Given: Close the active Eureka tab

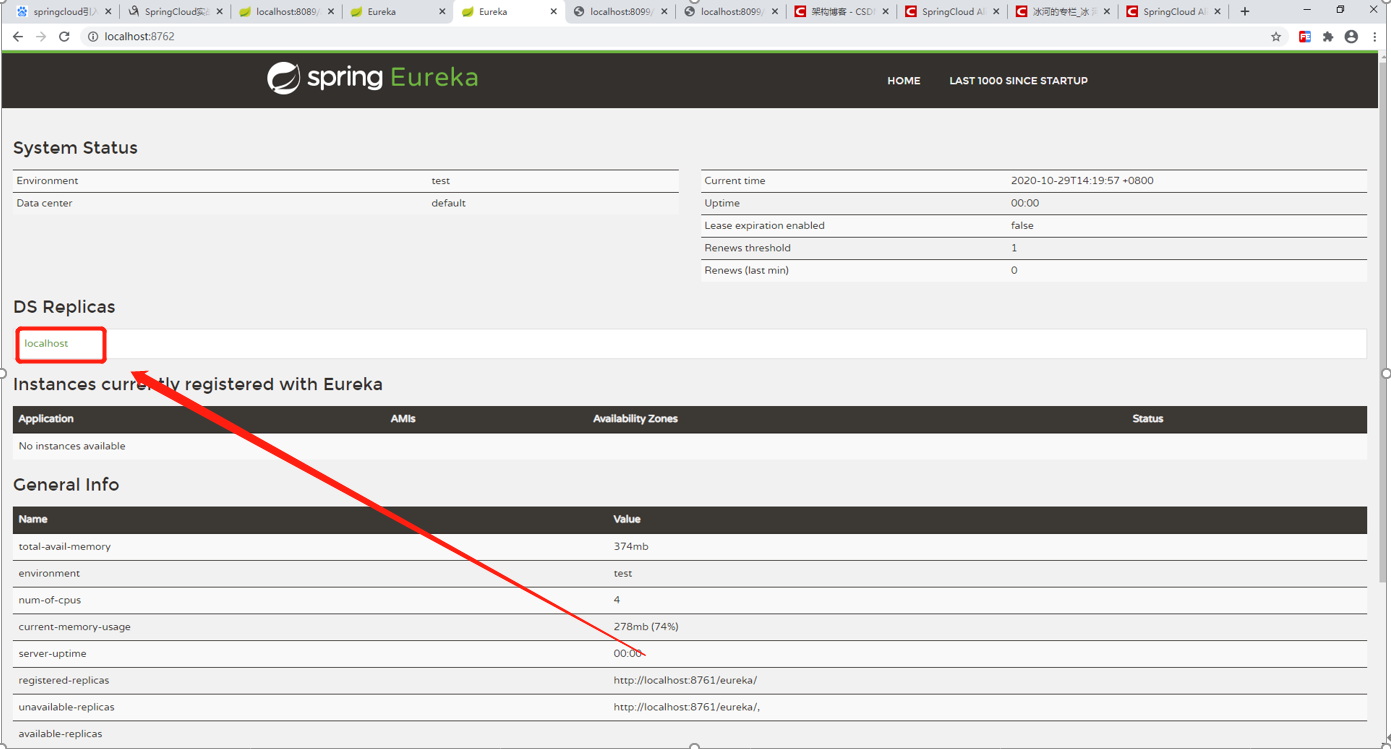Looking at the screenshot, I should tap(554, 12).
